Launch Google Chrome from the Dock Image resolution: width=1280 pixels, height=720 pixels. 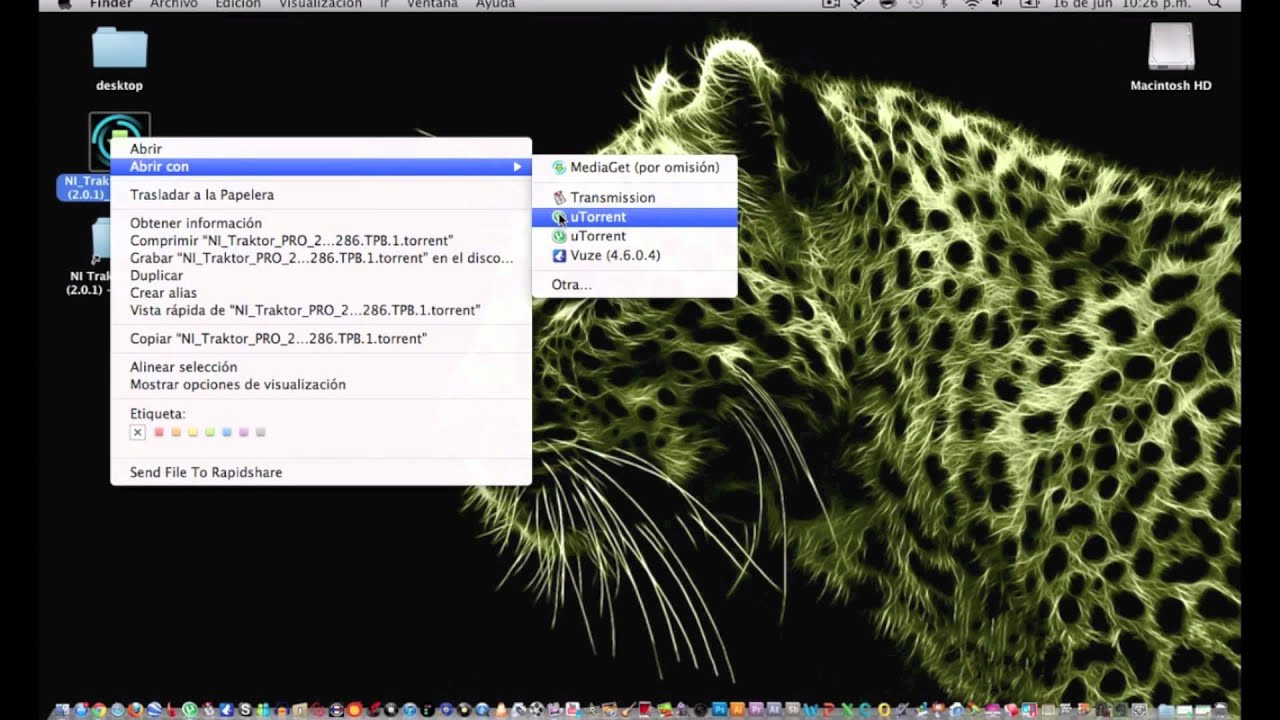99,710
